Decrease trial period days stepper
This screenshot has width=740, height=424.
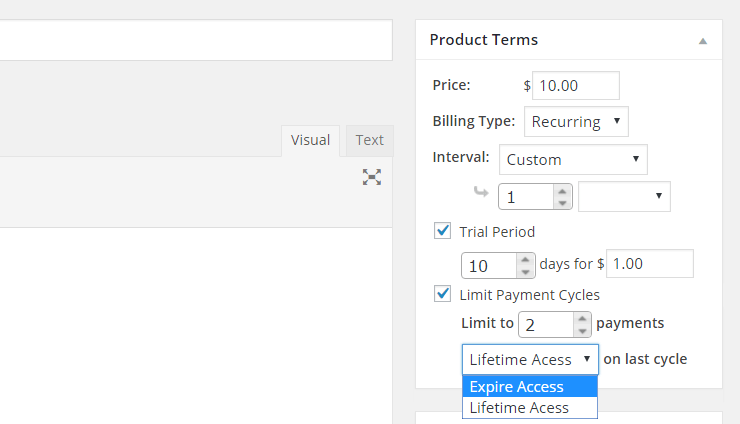pyautogui.click(x=525, y=272)
